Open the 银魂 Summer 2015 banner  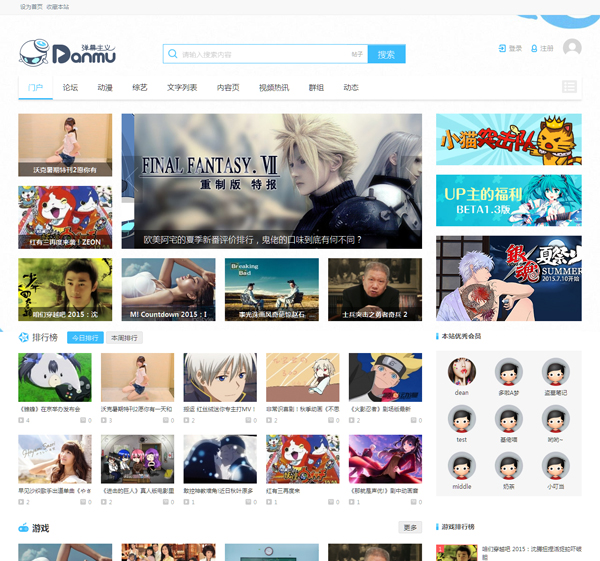509,278
